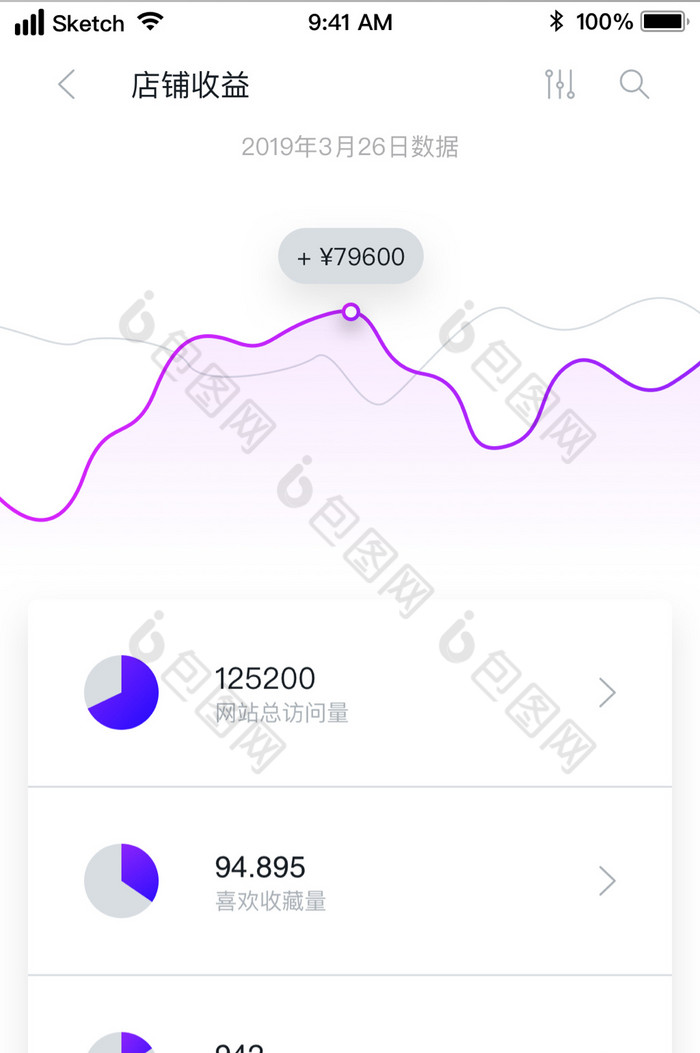Image resolution: width=700 pixels, height=1053 pixels.
Task: Tap the Bluetooth status icon
Action: tap(557, 21)
